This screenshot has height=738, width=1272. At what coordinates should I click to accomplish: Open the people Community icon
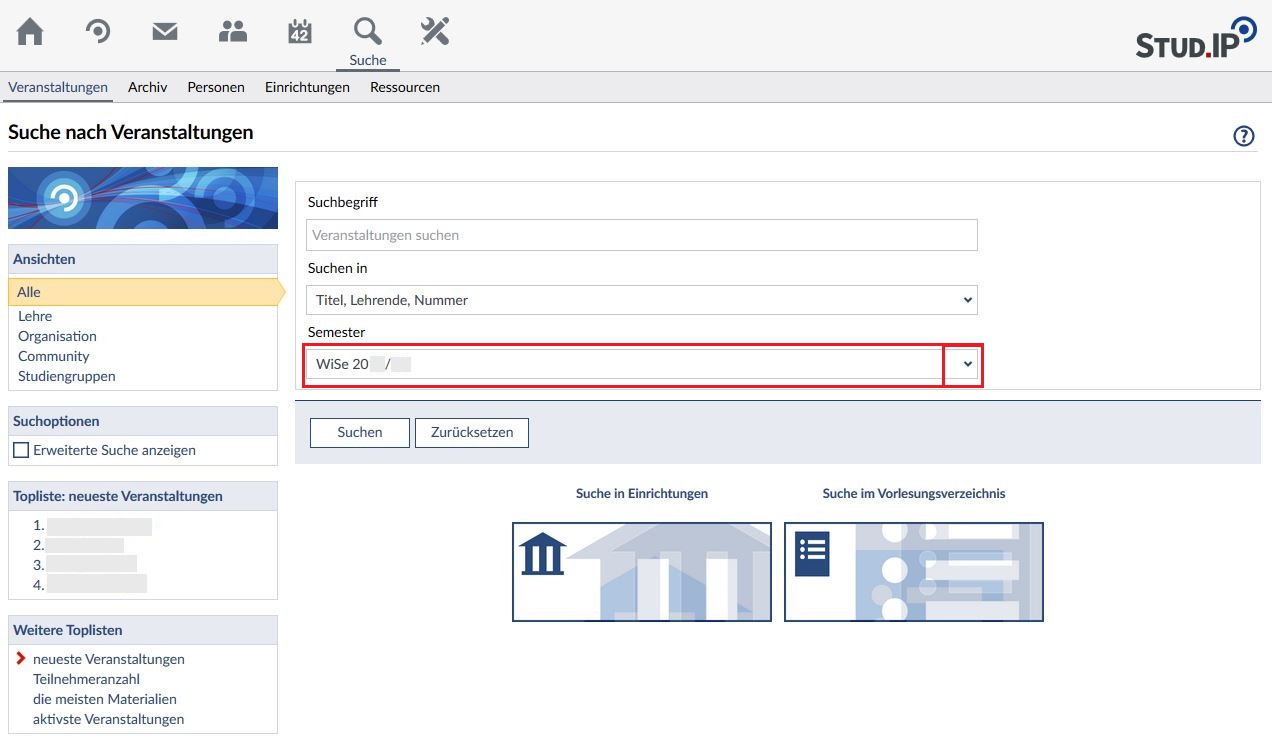[x=232, y=32]
